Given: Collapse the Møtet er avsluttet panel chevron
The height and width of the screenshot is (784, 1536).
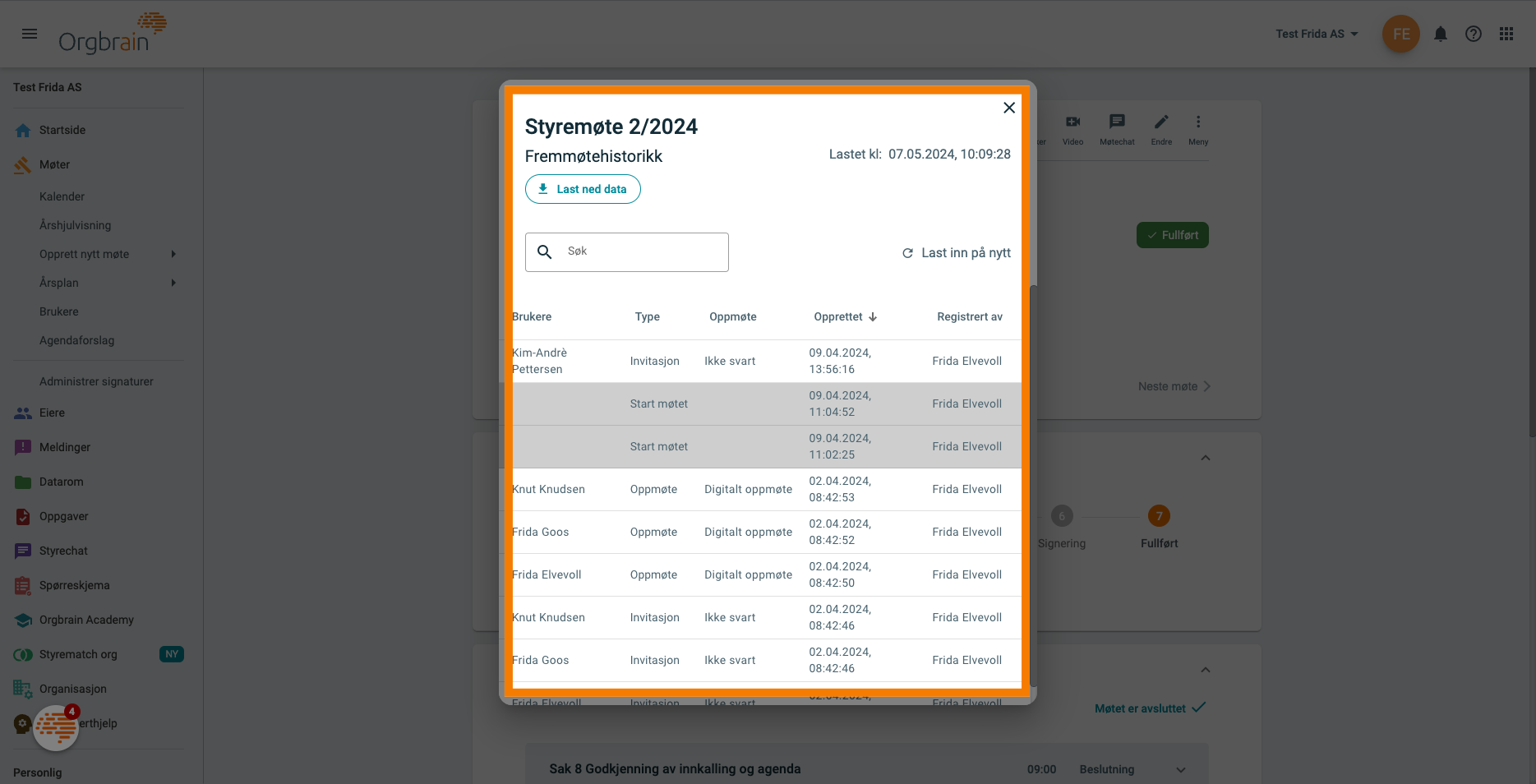Looking at the screenshot, I should pos(1206,670).
